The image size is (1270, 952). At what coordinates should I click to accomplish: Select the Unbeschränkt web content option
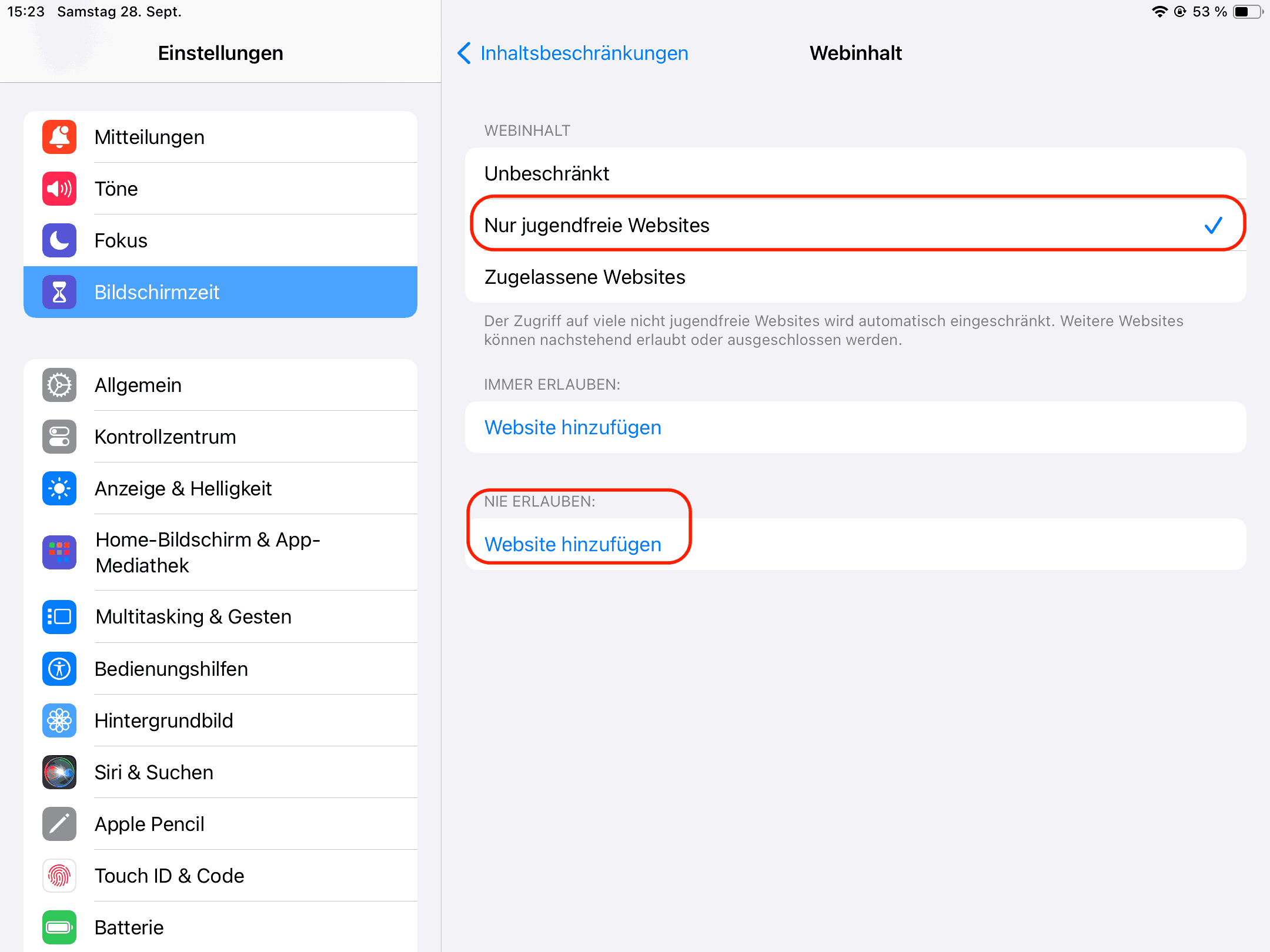855,173
